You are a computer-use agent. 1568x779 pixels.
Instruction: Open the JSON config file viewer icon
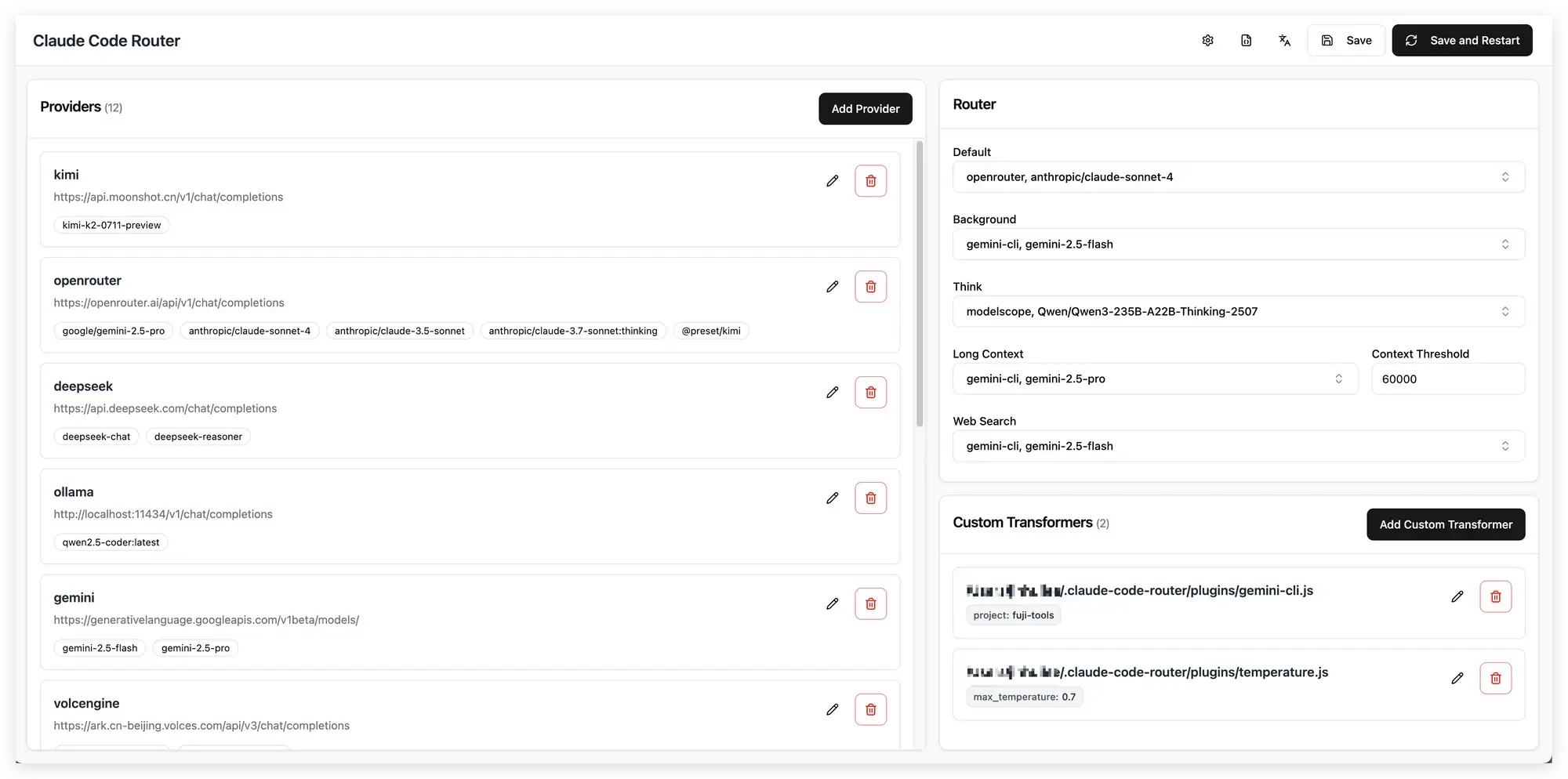coord(1246,40)
